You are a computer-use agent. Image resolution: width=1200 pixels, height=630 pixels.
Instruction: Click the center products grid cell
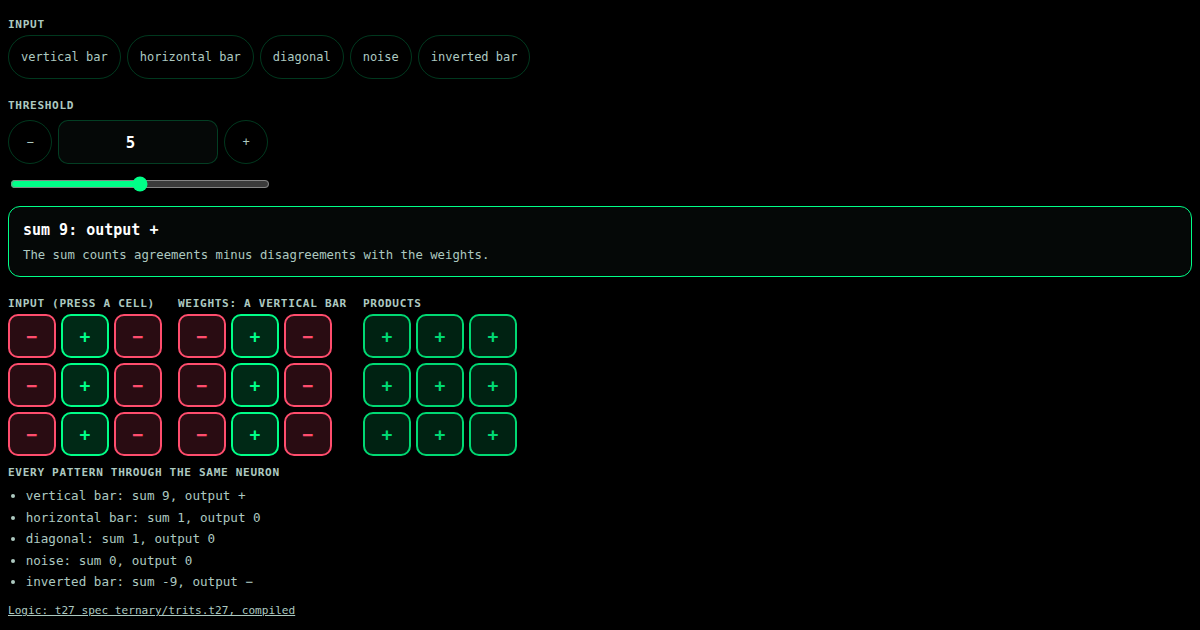(440, 385)
